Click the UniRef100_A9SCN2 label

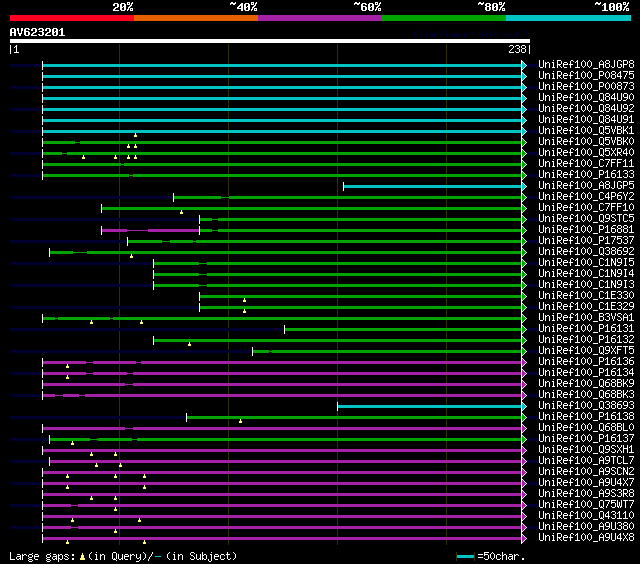[586, 472]
